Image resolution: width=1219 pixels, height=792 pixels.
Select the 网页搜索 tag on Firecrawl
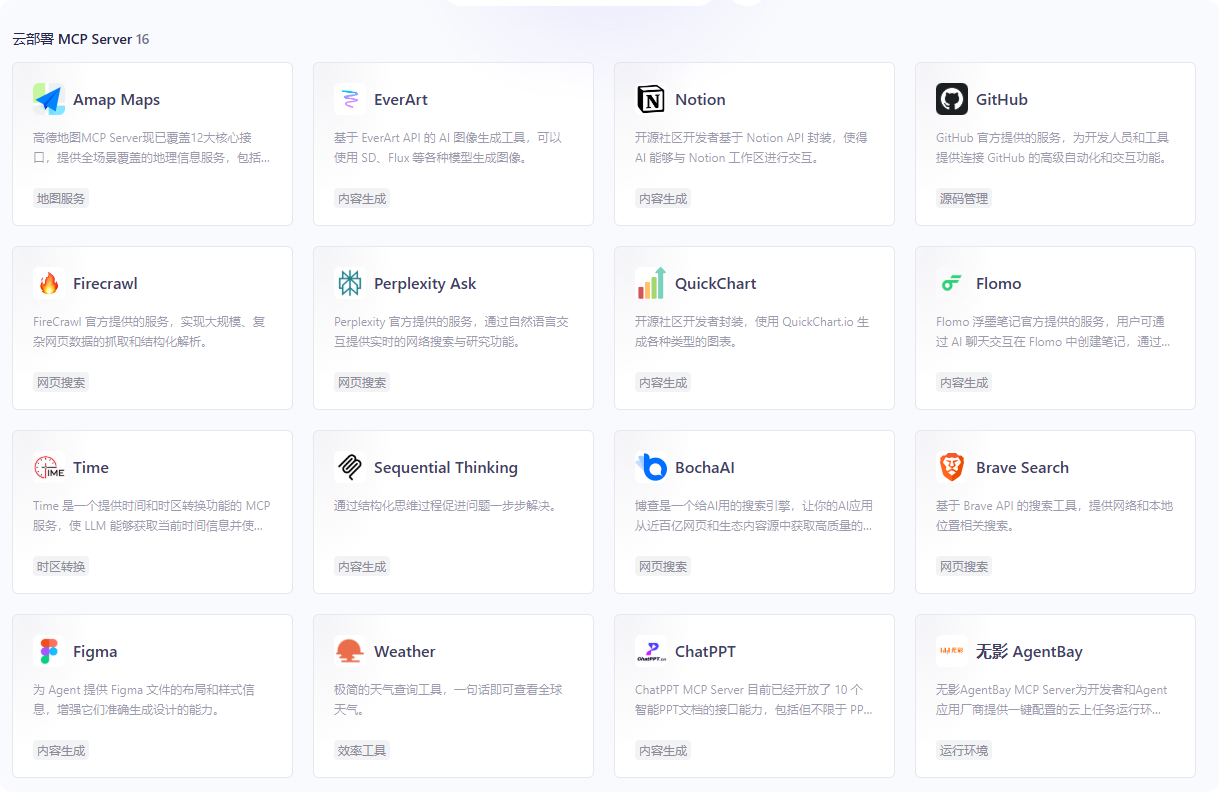click(61, 382)
